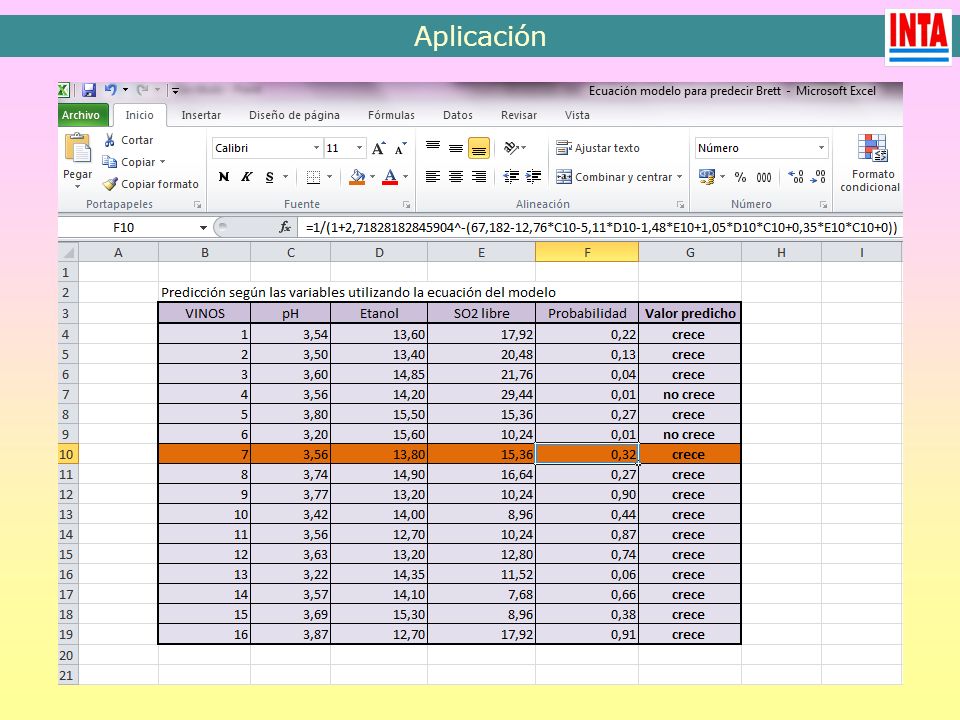
Task: Toggle bold N formatting
Action: click(x=224, y=177)
